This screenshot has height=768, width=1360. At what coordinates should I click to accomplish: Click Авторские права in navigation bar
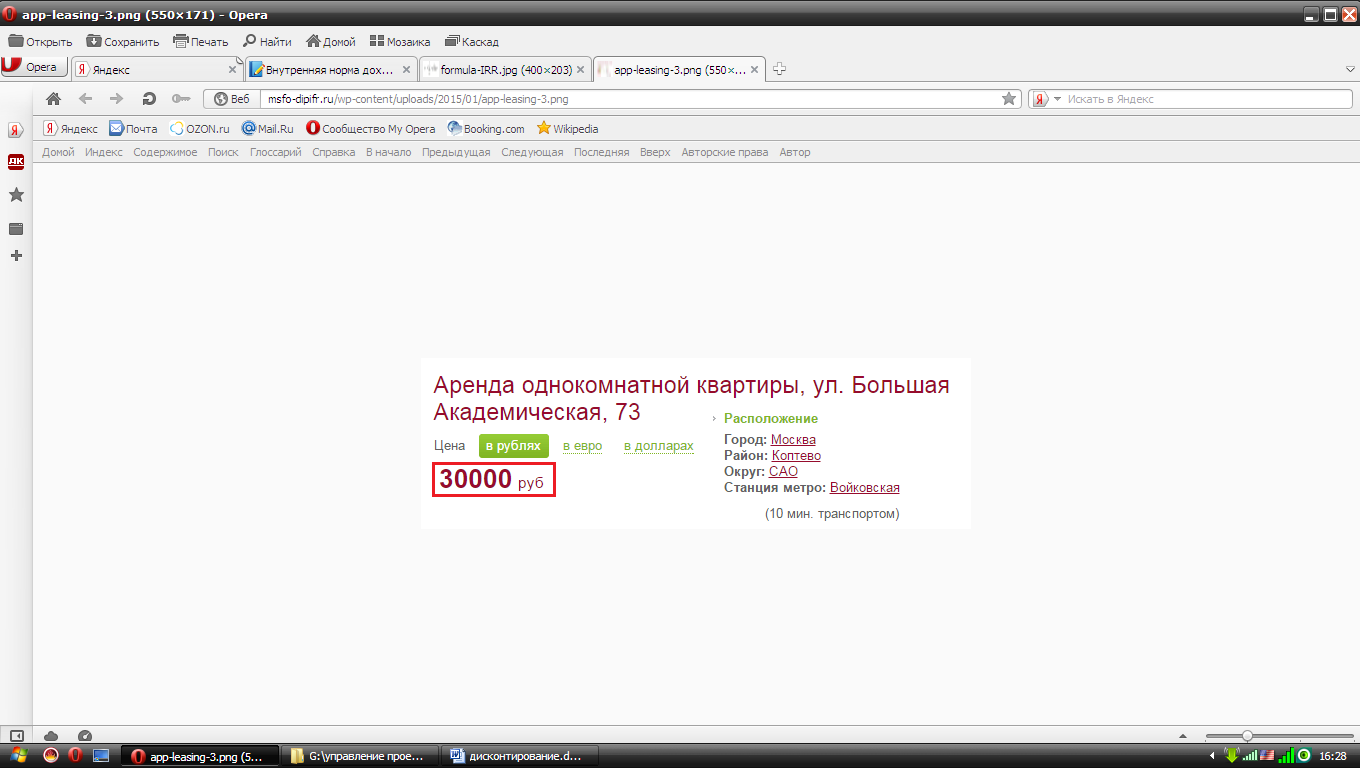coord(725,152)
